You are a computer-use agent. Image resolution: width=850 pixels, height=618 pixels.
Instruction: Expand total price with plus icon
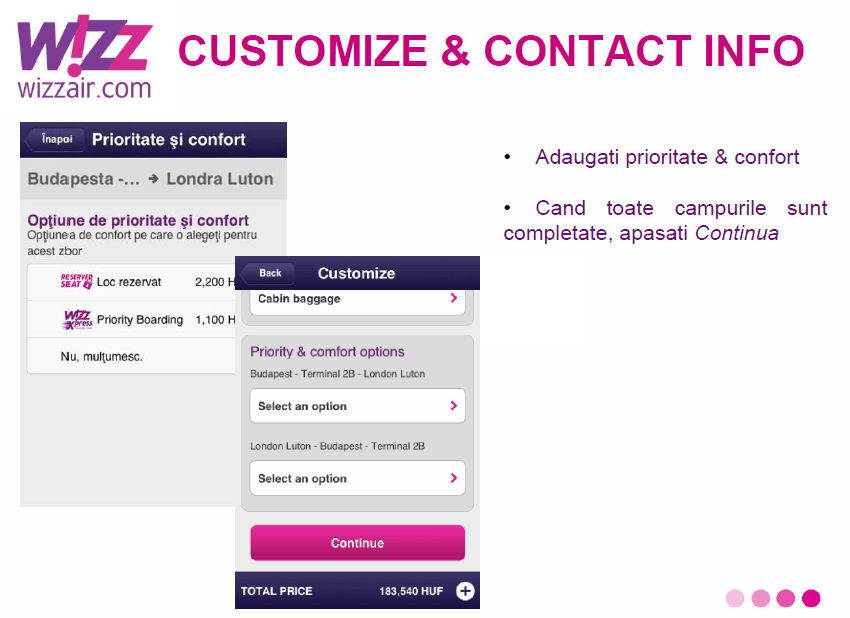coord(465,591)
